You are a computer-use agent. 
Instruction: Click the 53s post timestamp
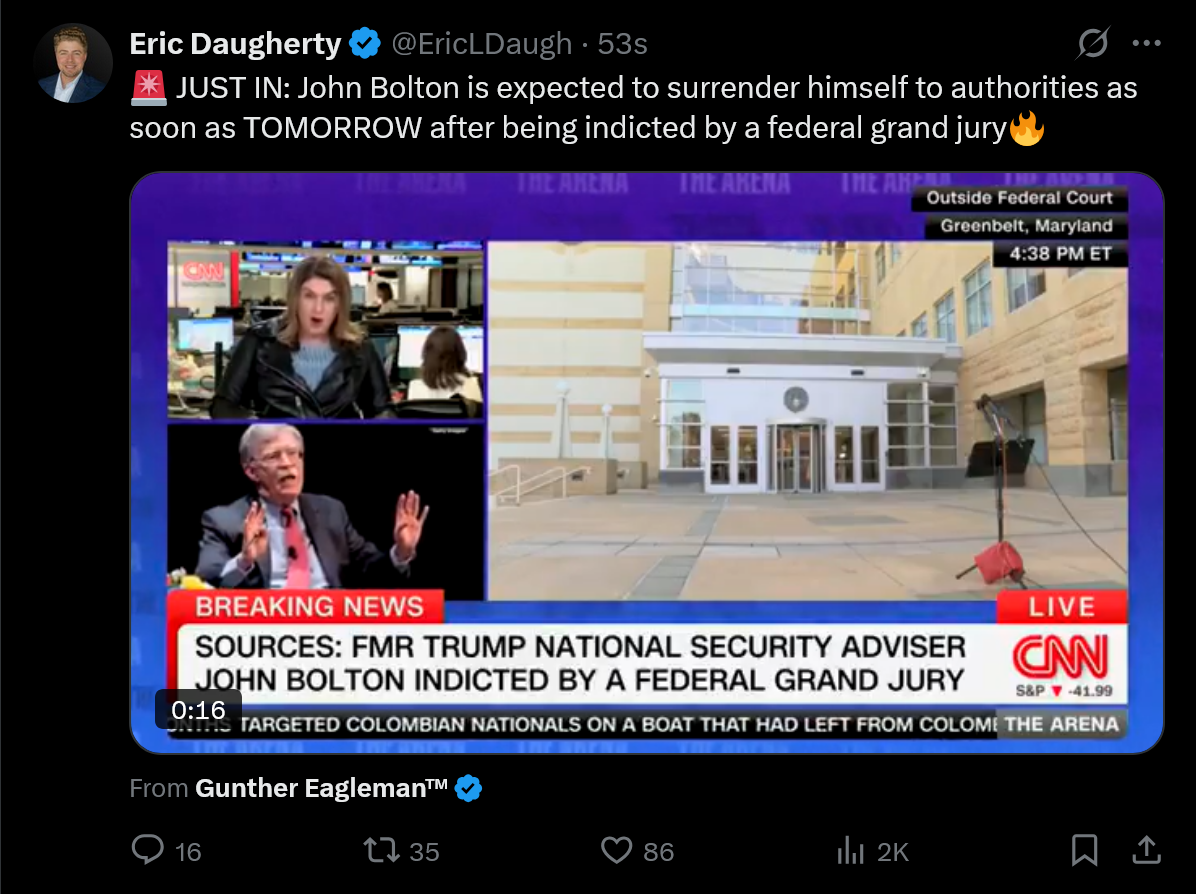pos(622,43)
